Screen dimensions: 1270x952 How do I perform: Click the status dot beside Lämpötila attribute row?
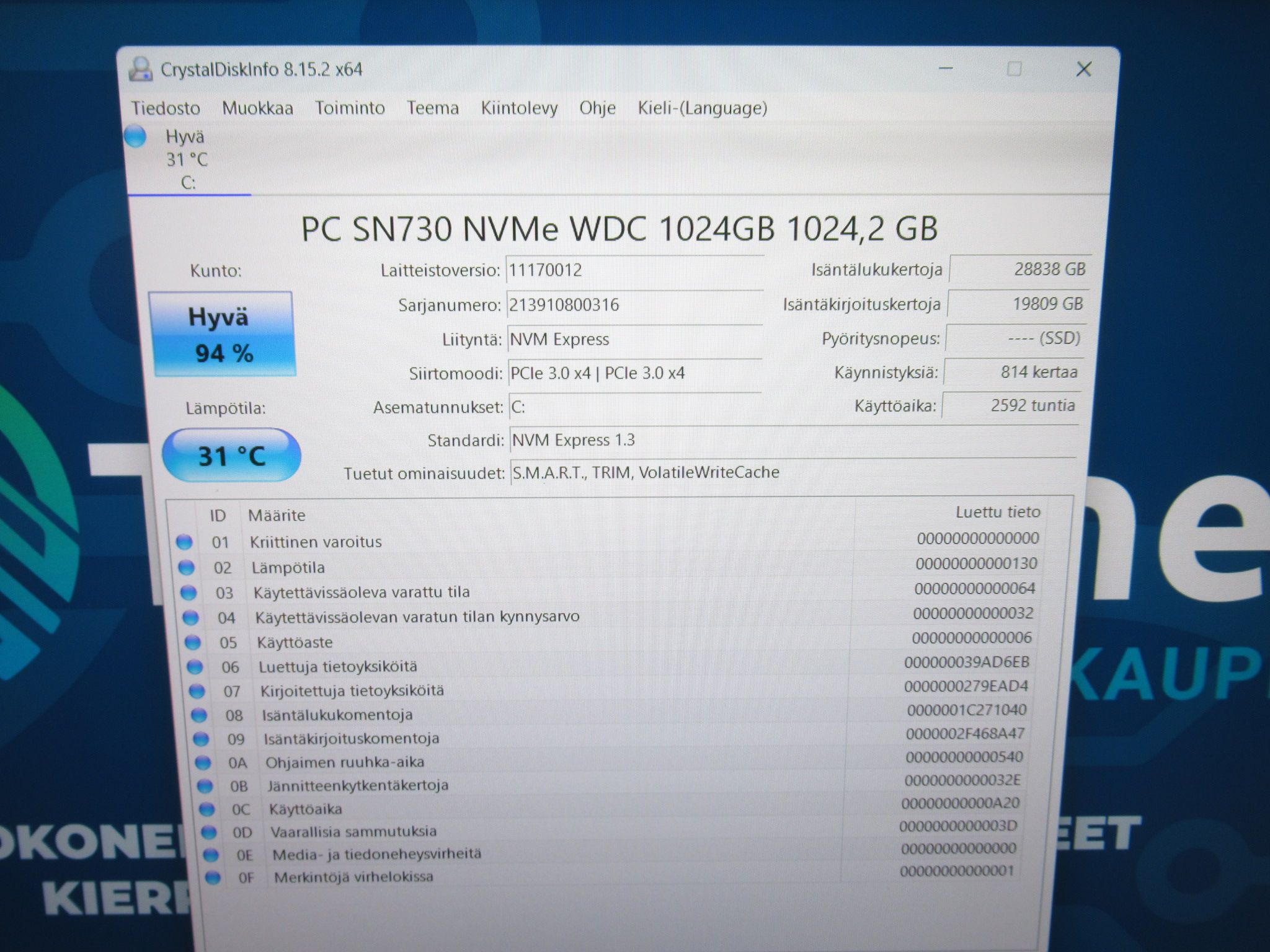click(186, 567)
